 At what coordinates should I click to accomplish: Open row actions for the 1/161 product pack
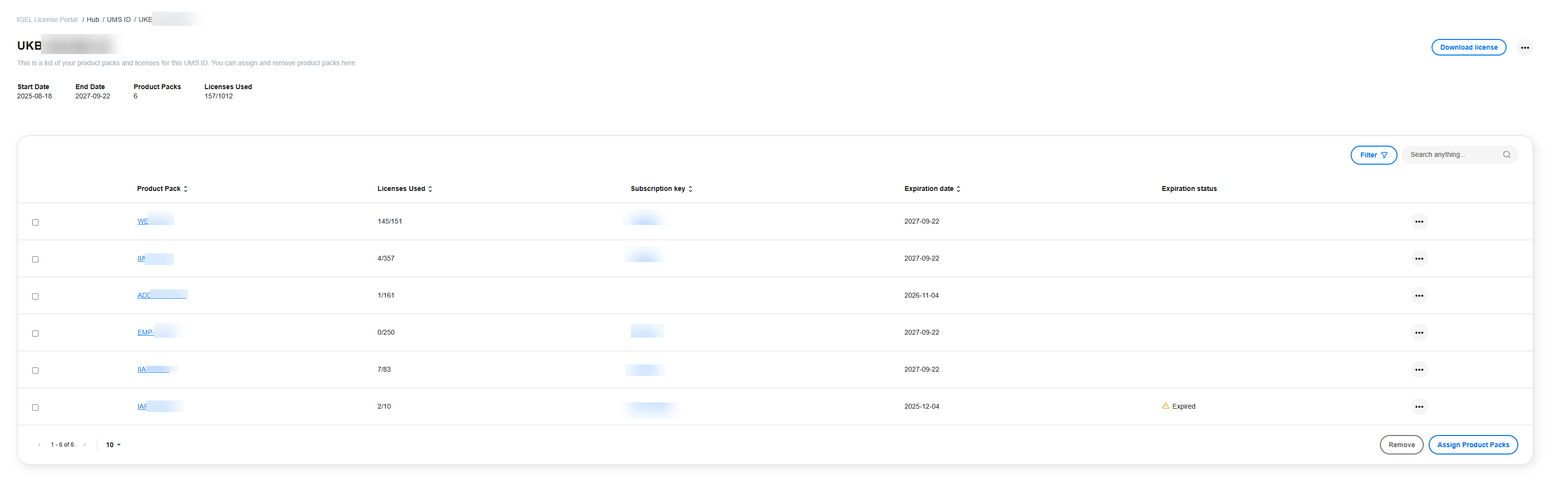point(1419,296)
